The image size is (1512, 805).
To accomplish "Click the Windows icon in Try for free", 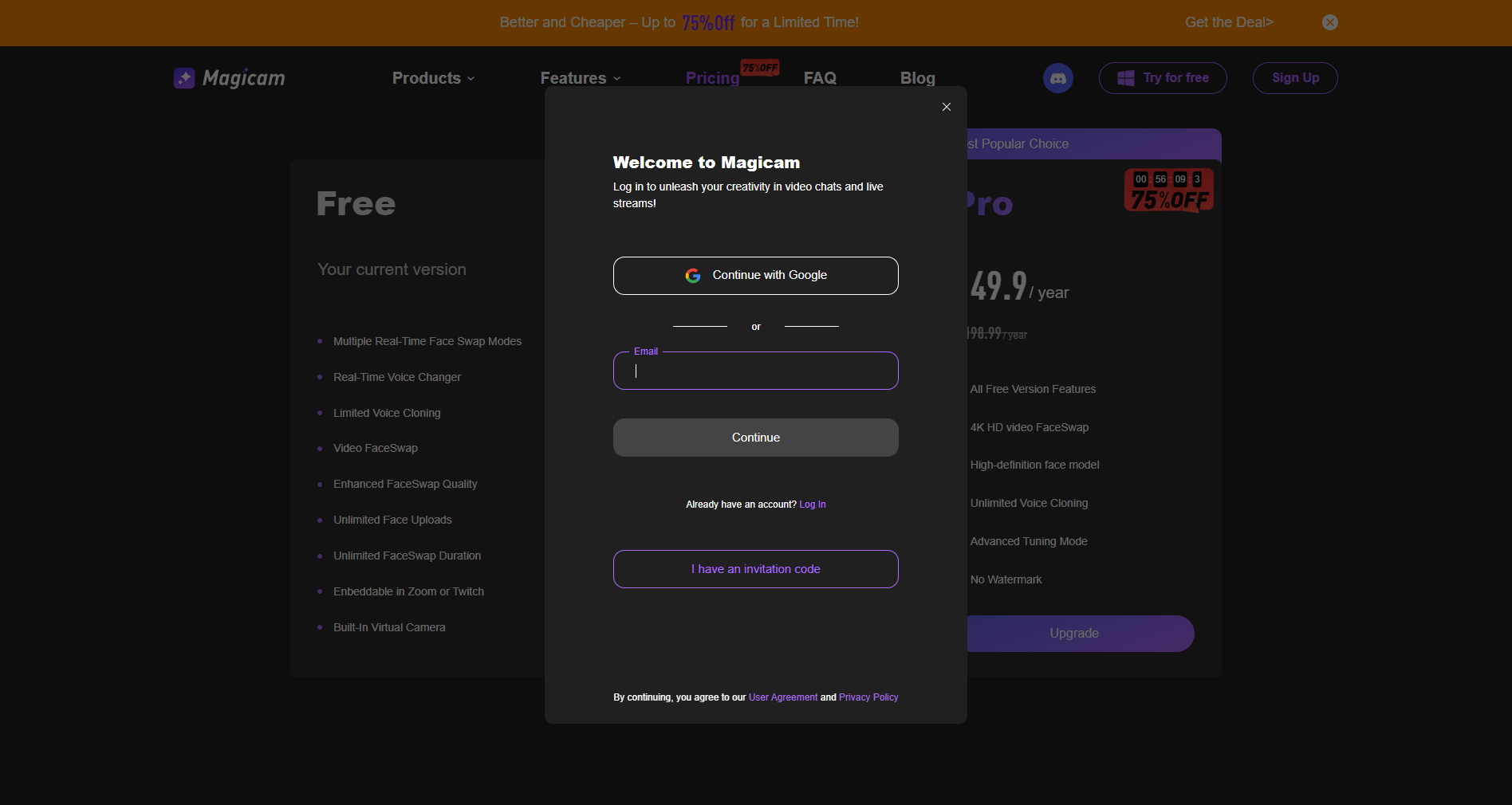I will click(1126, 78).
